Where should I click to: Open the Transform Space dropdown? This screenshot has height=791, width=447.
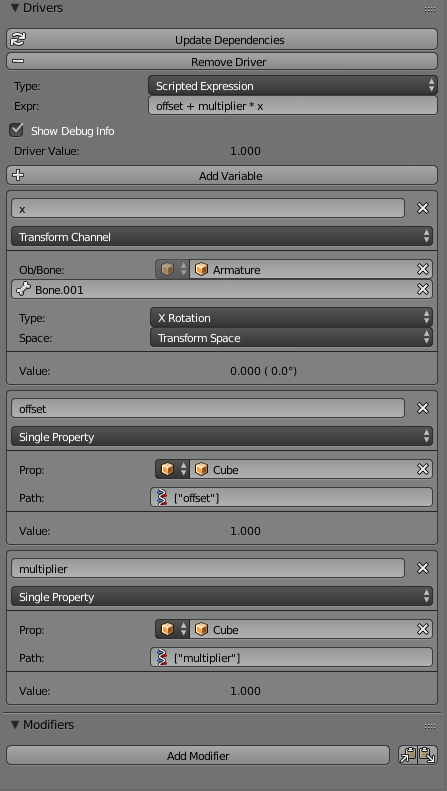pos(292,337)
